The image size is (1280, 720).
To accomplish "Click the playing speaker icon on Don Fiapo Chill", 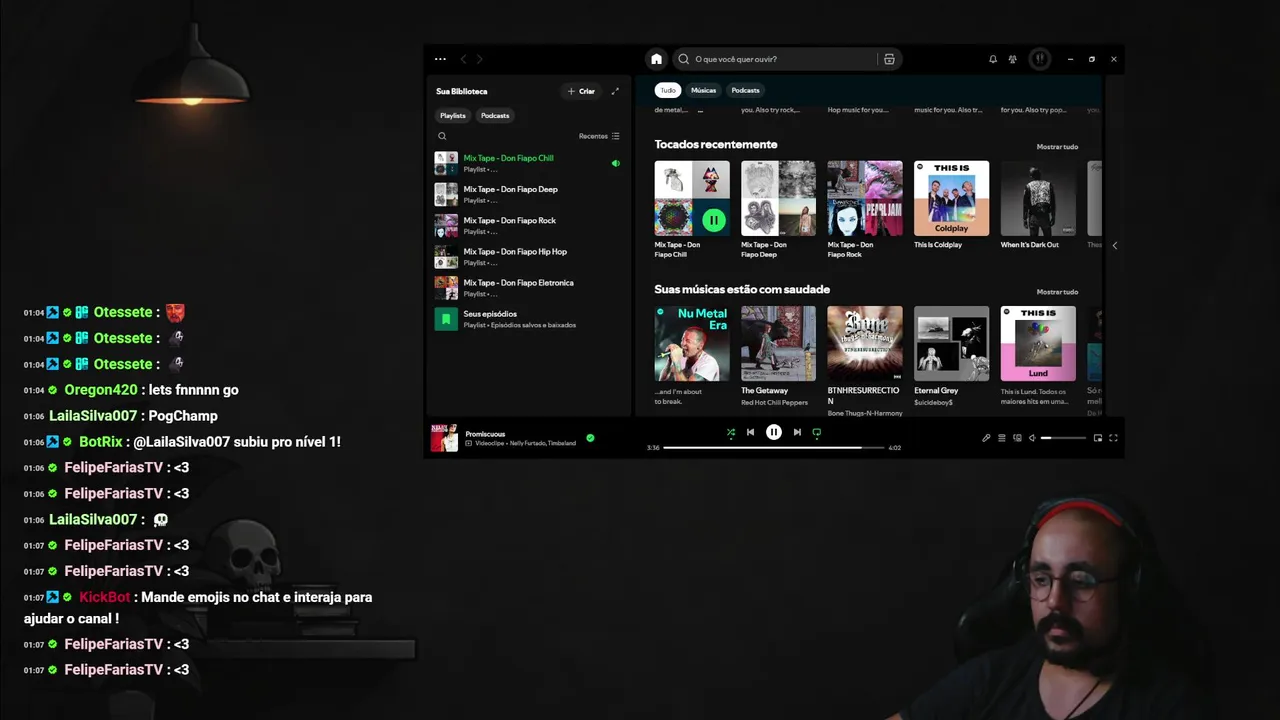I will [x=615, y=163].
